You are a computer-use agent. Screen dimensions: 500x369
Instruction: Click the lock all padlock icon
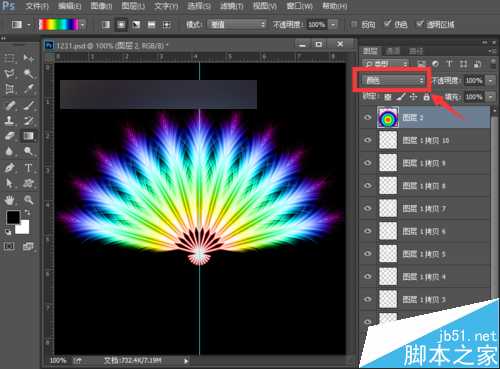(426, 97)
